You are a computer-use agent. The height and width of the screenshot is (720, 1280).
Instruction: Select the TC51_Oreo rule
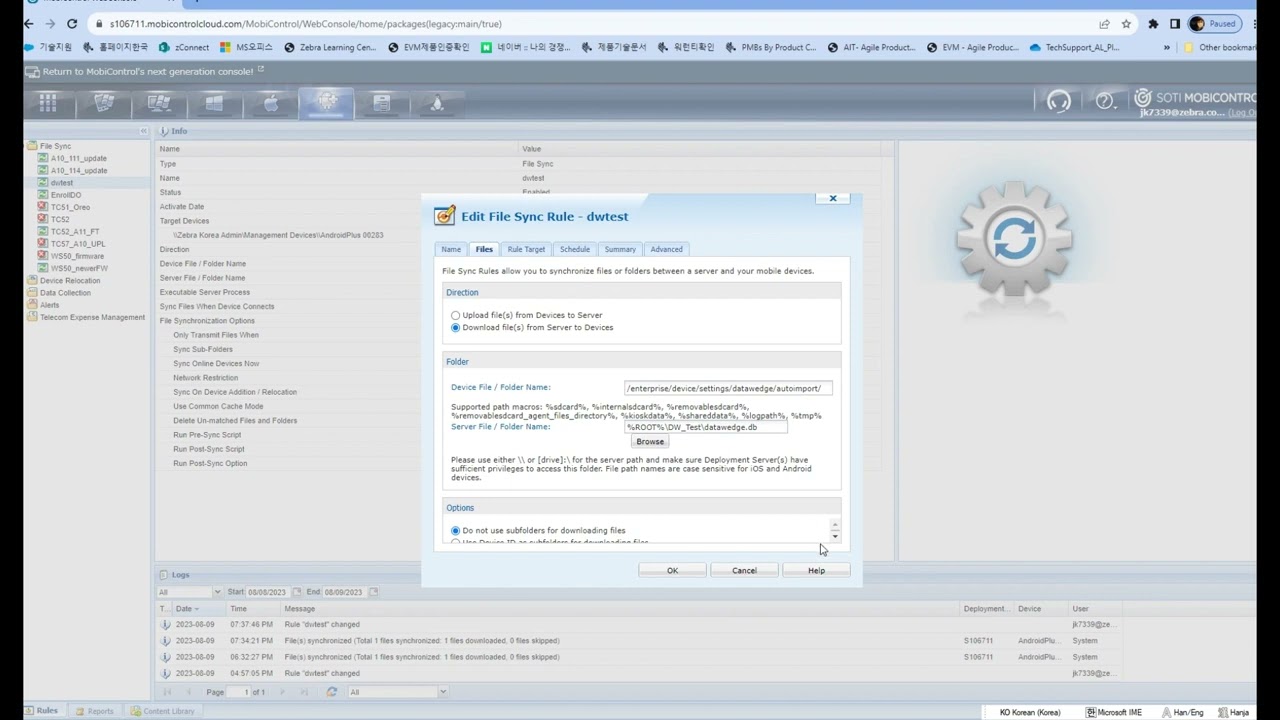click(70, 207)
